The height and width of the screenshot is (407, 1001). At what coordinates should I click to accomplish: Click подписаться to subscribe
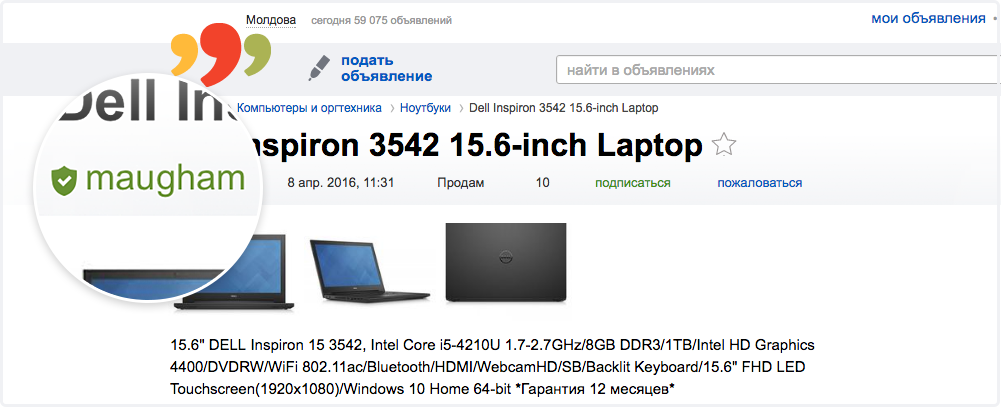[633, 183]
